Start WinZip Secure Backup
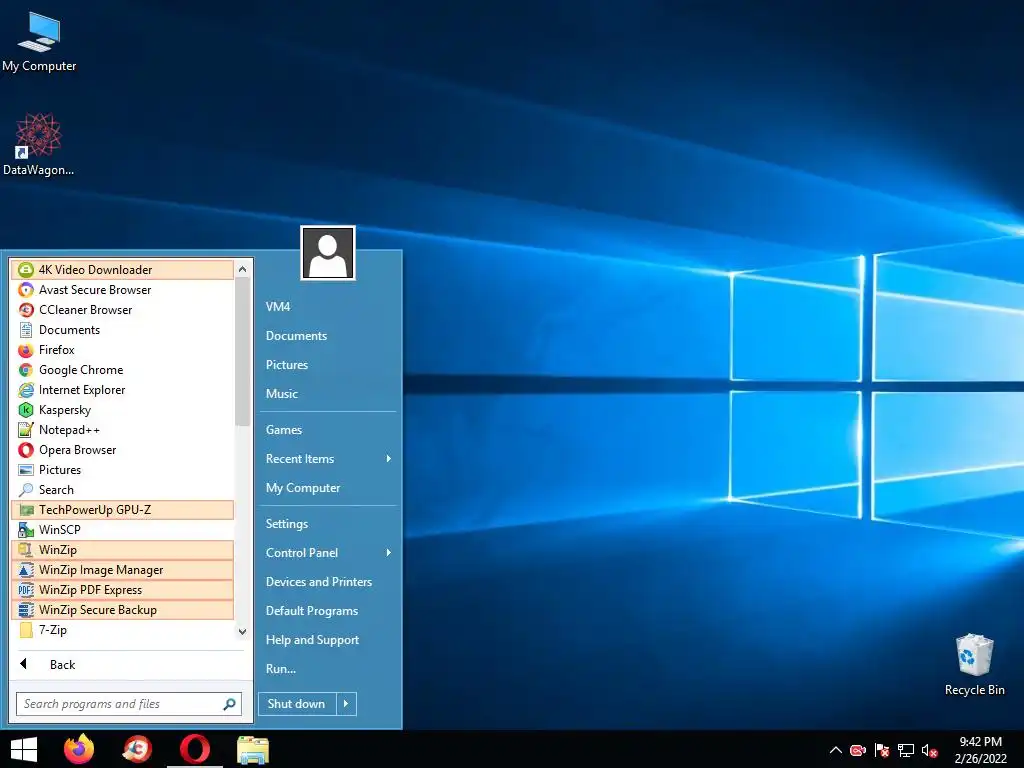This screenshot has height=768, width=1024. pyautogui.click(x=123, y=610)
